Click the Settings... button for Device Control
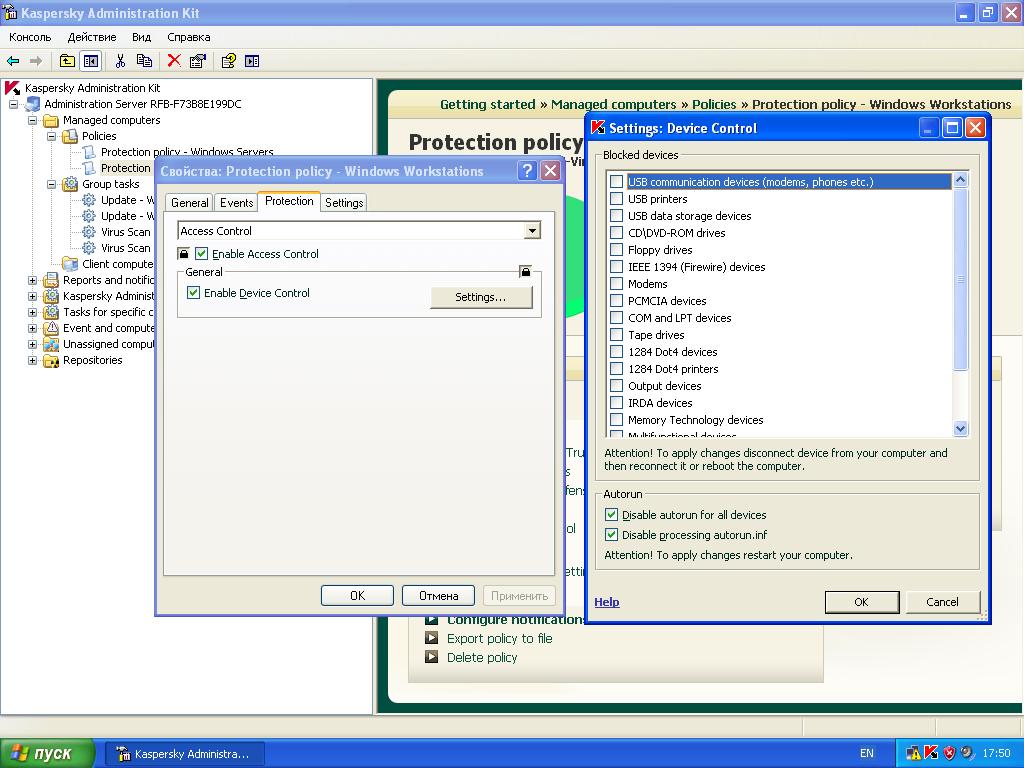The width and height of the screenshot is (1024, 768). pyautogui.click(x=481, y=297)
